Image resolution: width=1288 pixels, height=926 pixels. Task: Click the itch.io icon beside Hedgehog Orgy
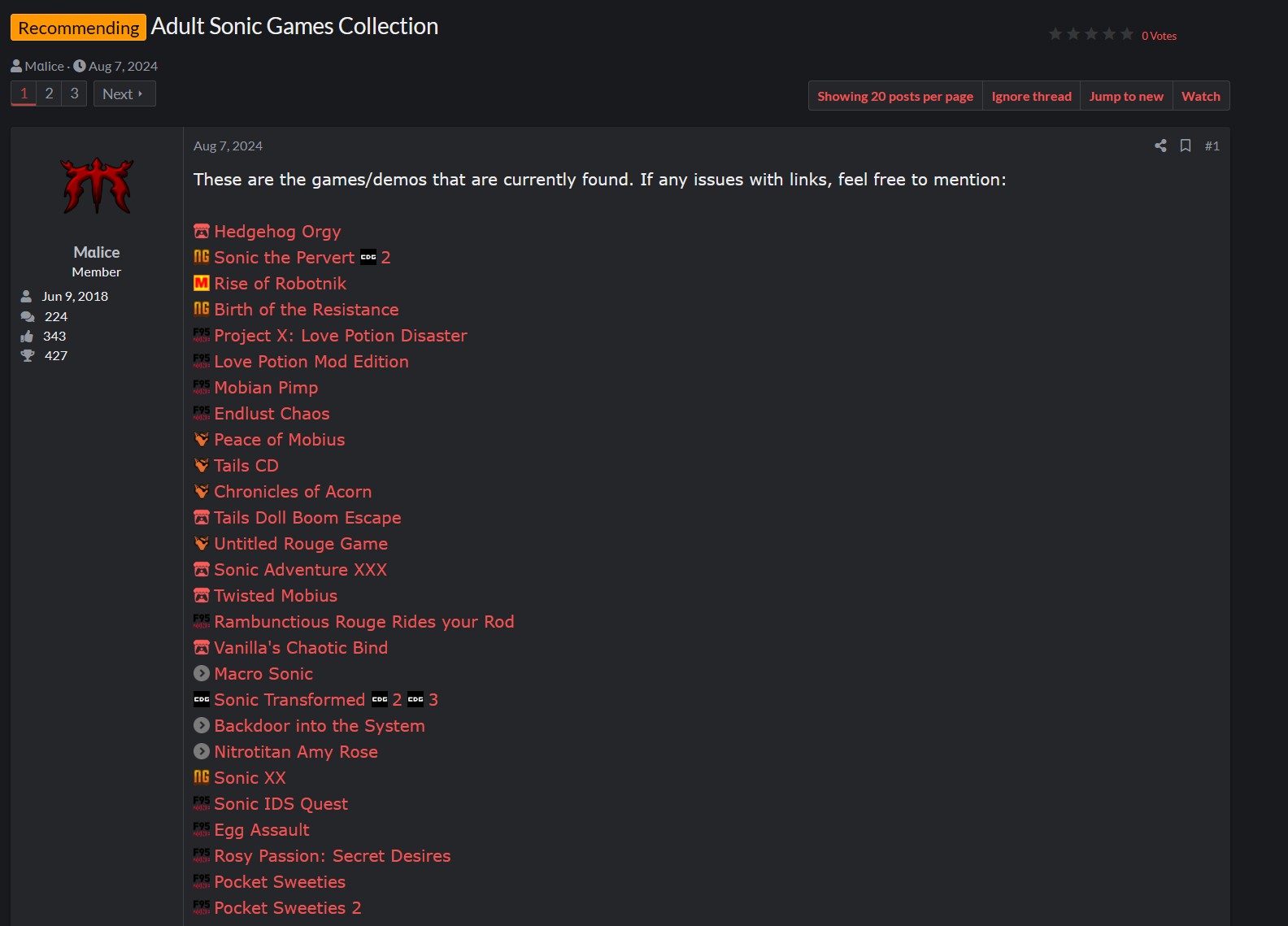[202, 231]
